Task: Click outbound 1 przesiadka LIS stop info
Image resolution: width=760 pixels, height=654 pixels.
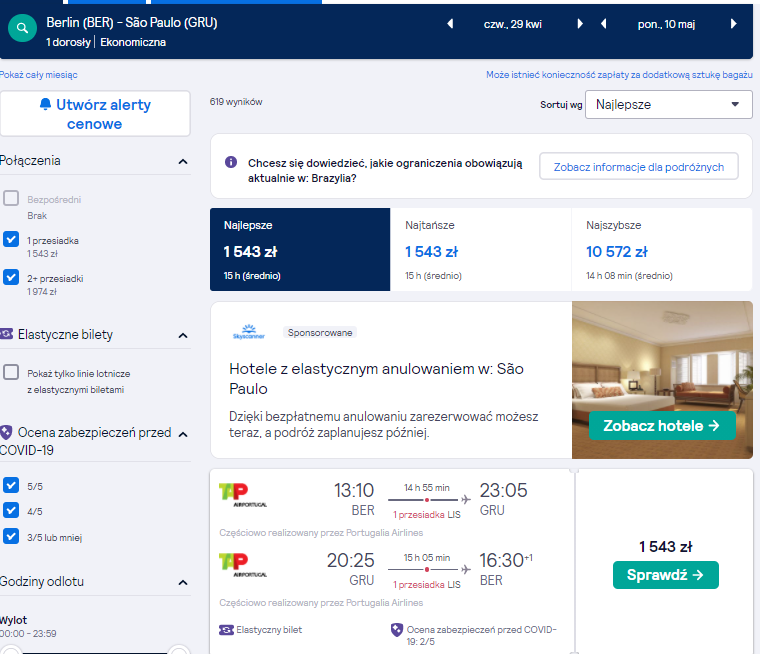Action: tap(427, 514)
